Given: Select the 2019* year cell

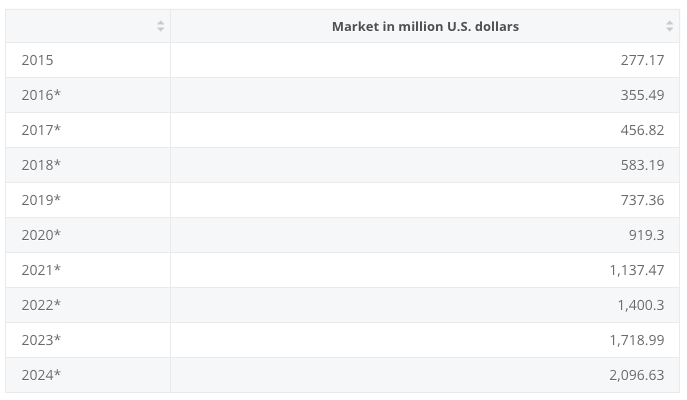Looking at the screenshot, I should tap(41, 200).
